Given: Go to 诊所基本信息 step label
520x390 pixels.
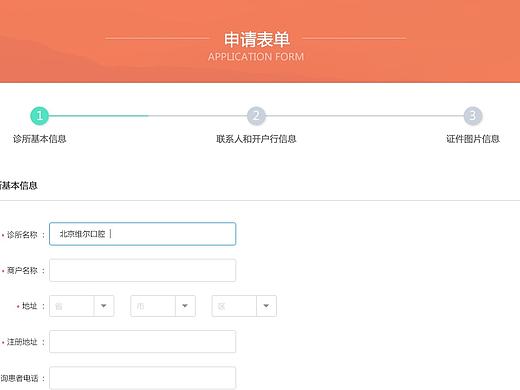Looking at the screenshot, I should pos(40,139).
